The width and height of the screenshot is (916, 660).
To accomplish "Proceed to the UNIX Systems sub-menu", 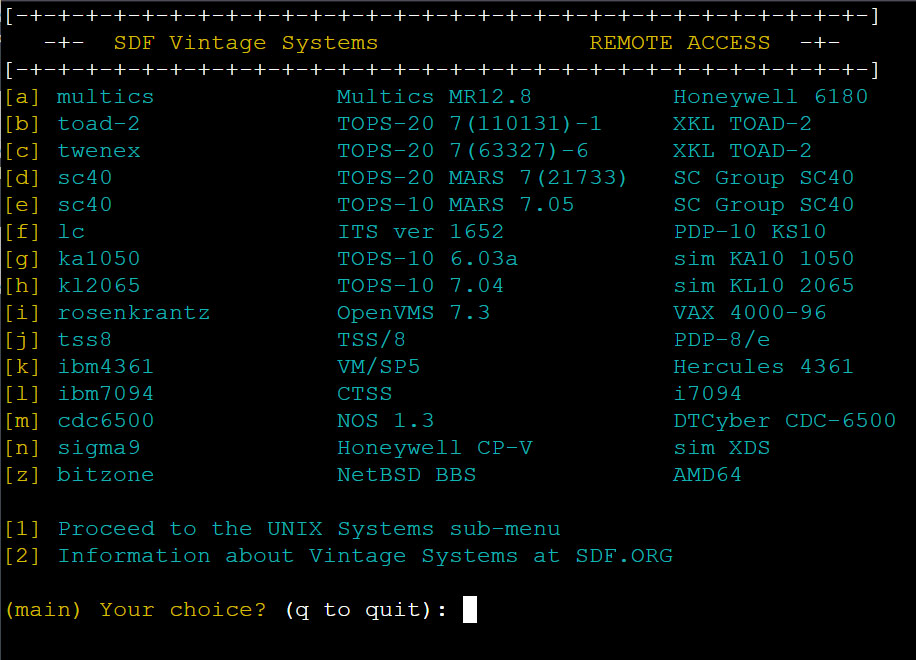I will click(x=310, y=528).
